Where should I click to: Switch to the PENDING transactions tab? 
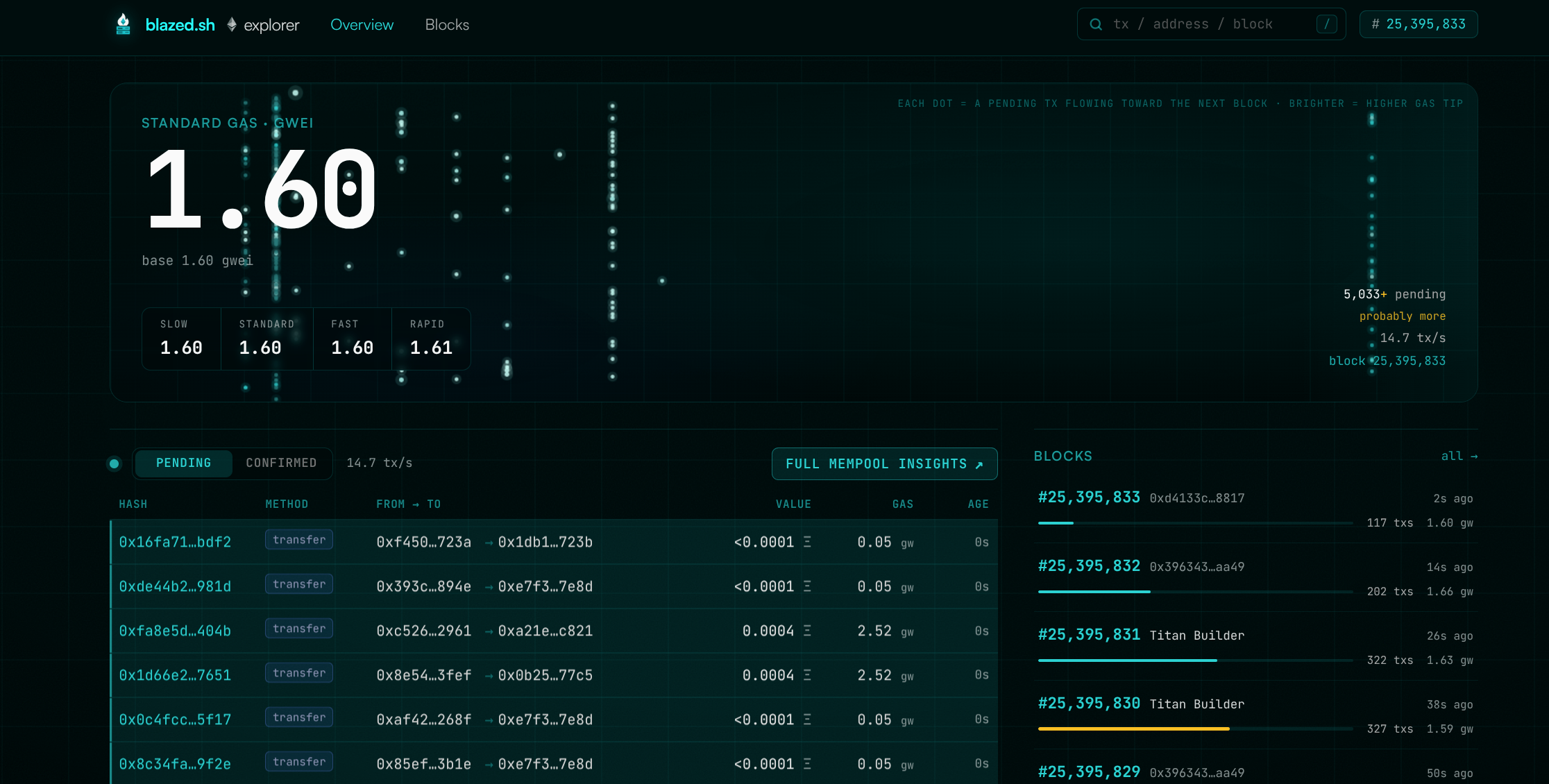[x=183, y=463]
